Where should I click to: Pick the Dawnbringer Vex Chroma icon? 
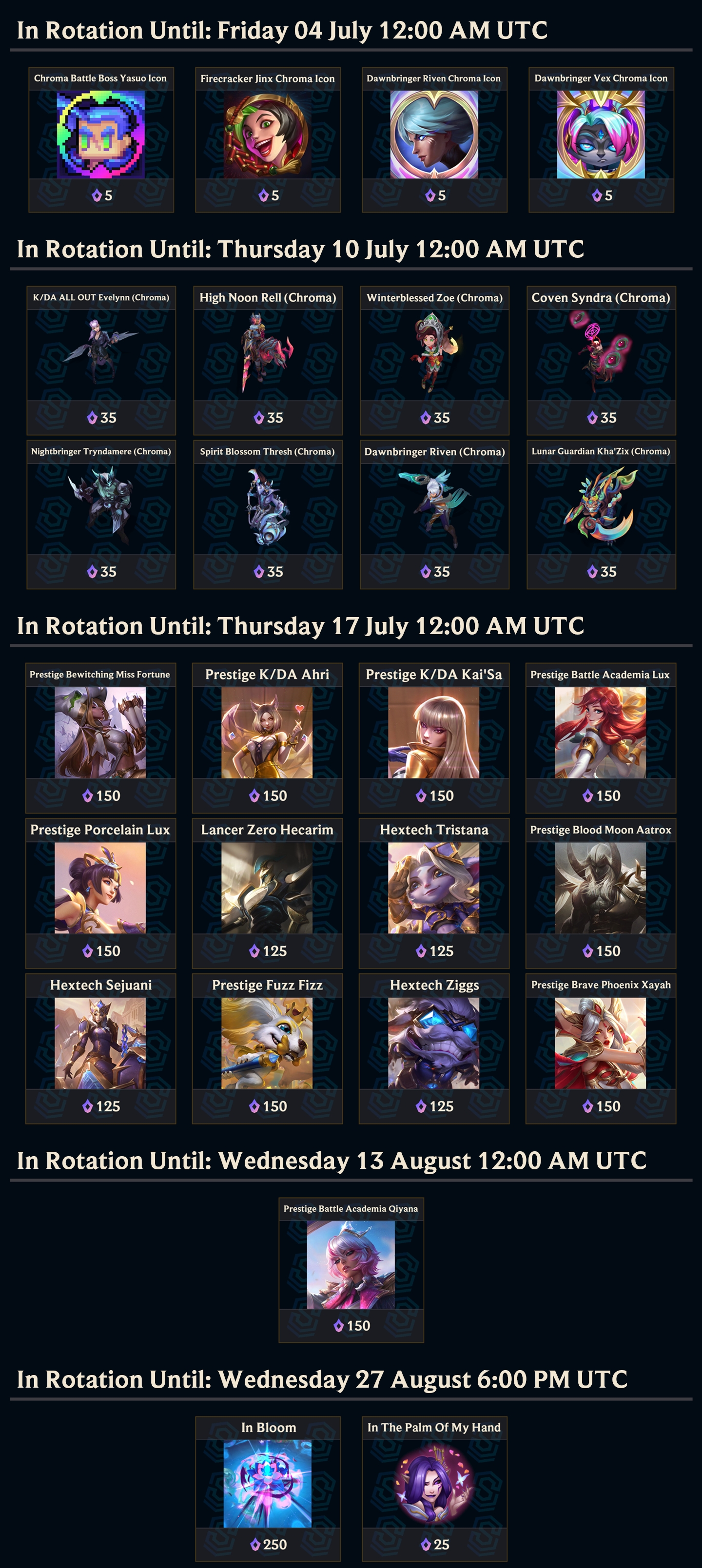tap(601, 135)
